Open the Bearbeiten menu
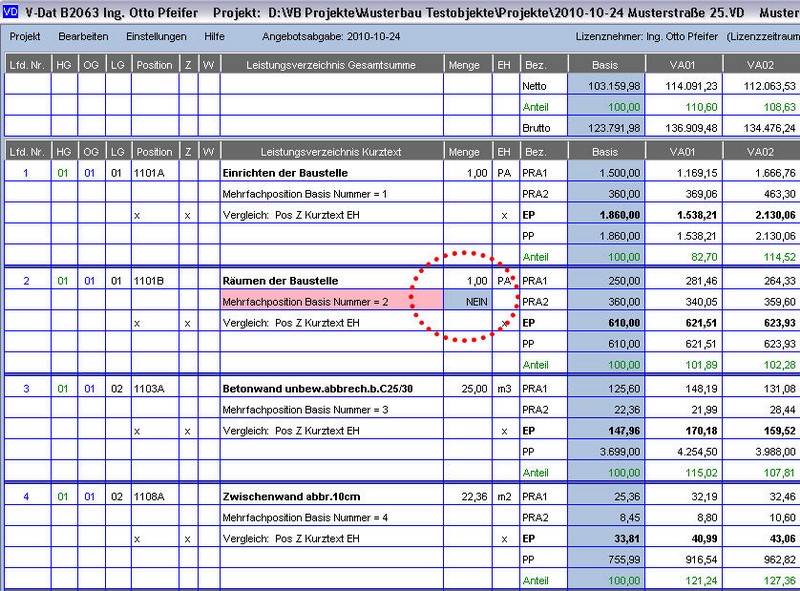Screen dimensions: 800x591 click(84, 36)
